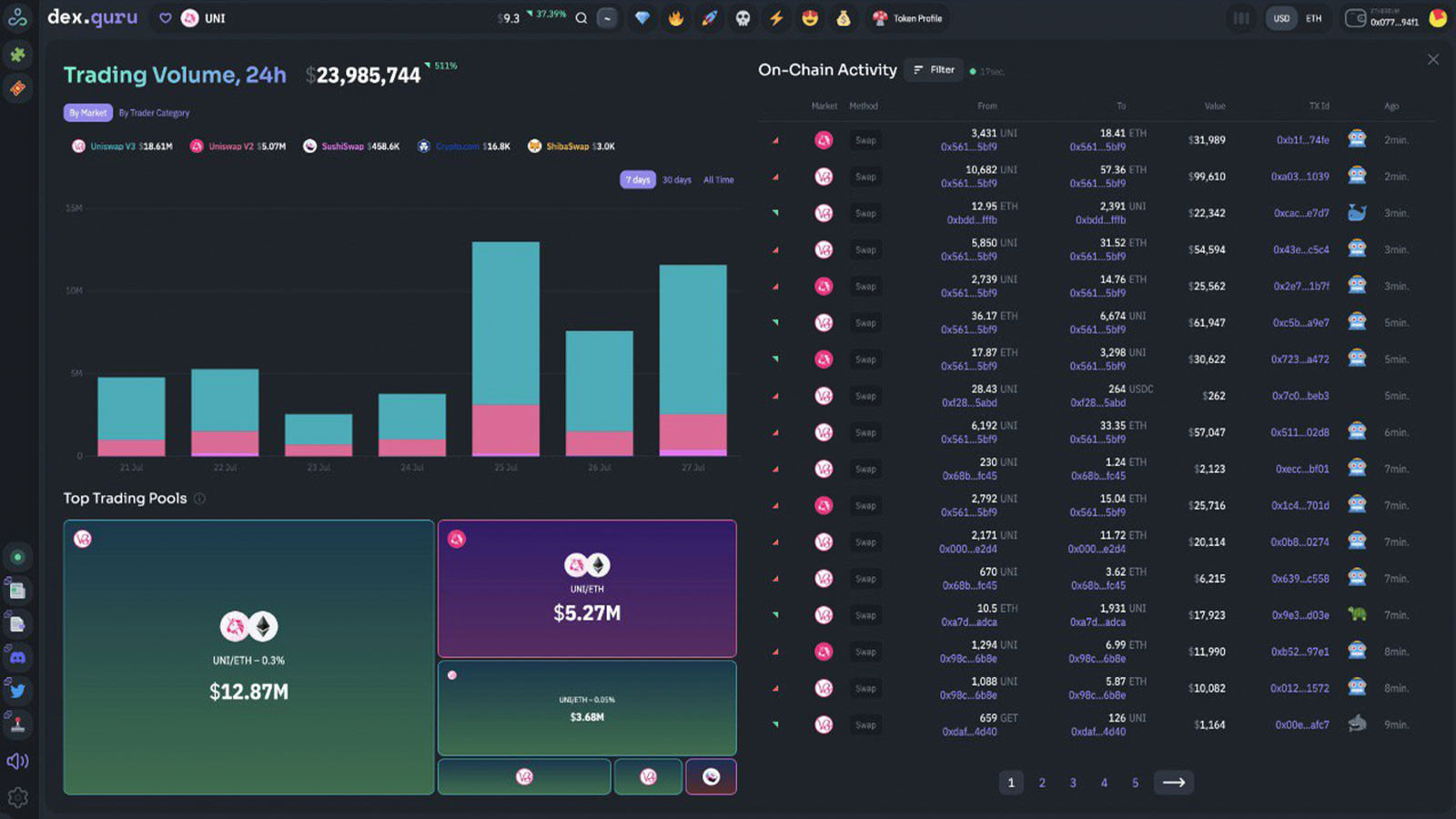1456x819 pixels.
Task: Click the next page arrow button
Action: click(x=1174, y=783)
